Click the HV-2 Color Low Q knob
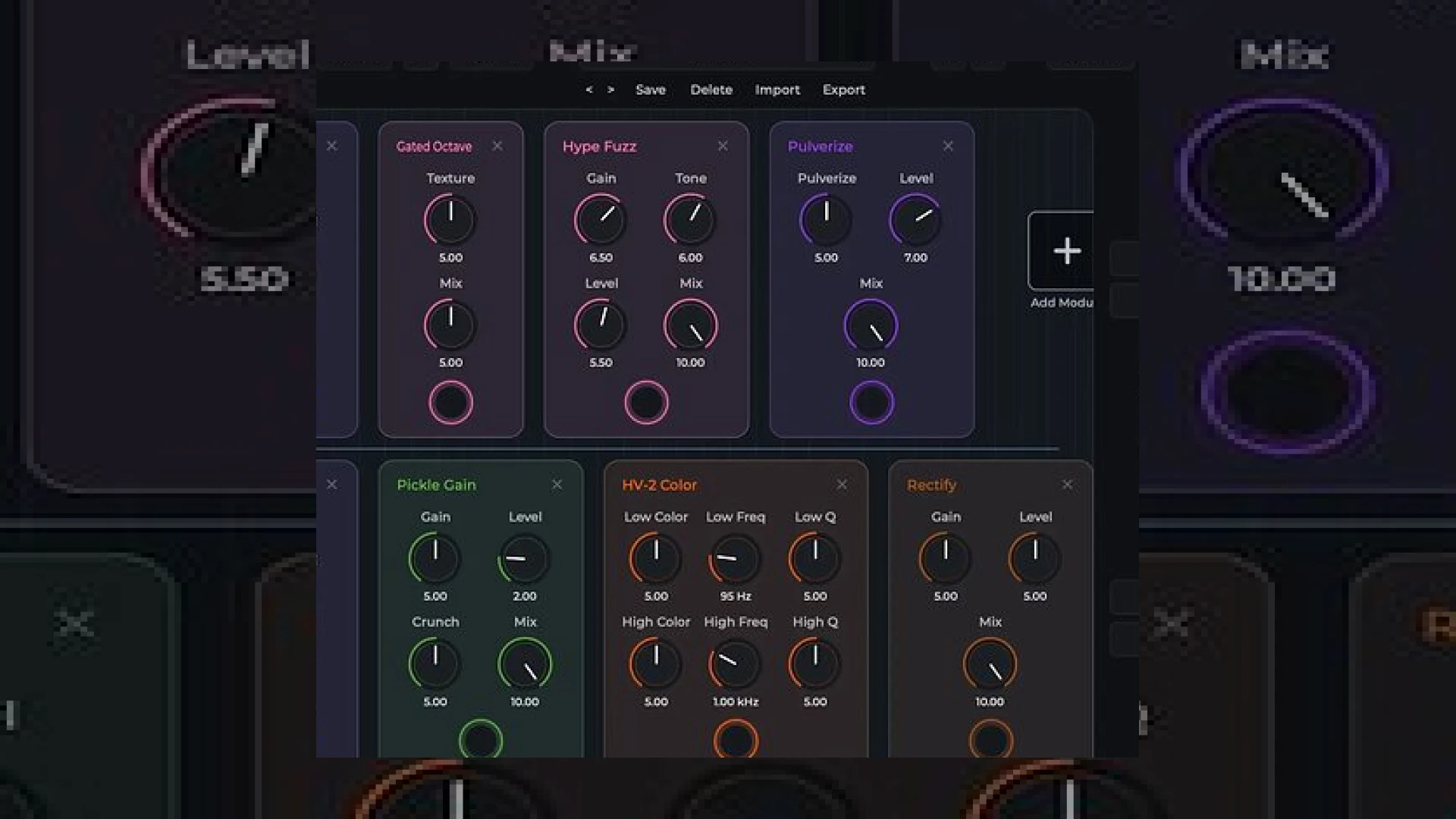Screen dimensions: 1456x819 click(815, 559)
